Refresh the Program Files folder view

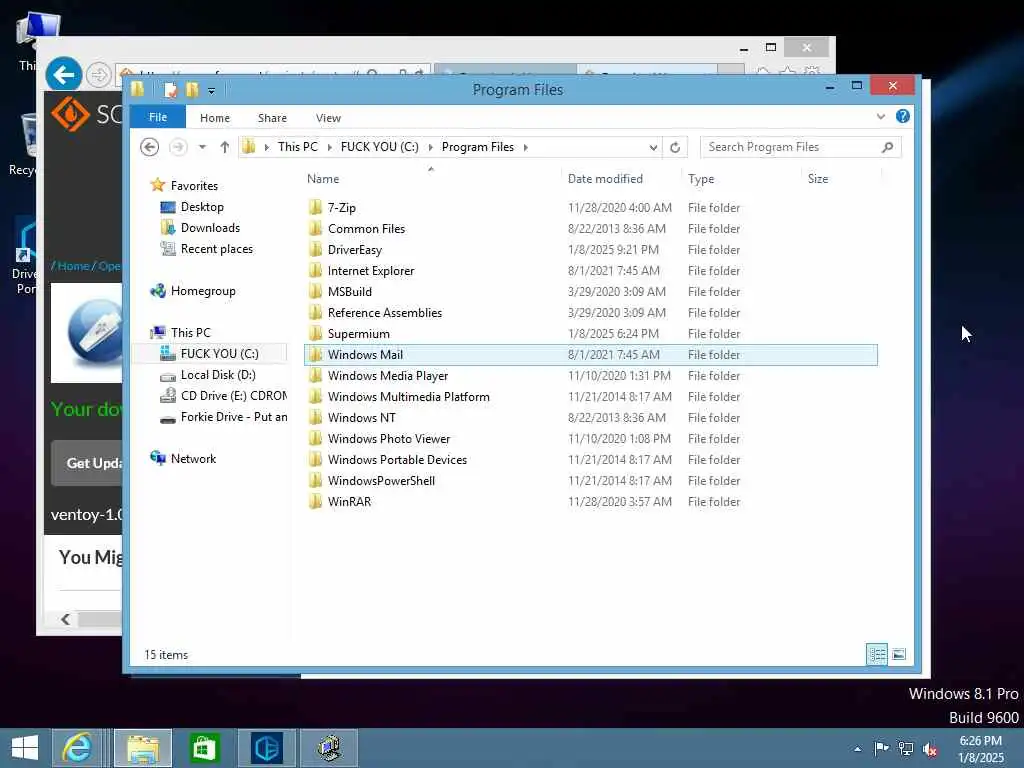click(675, 148)
